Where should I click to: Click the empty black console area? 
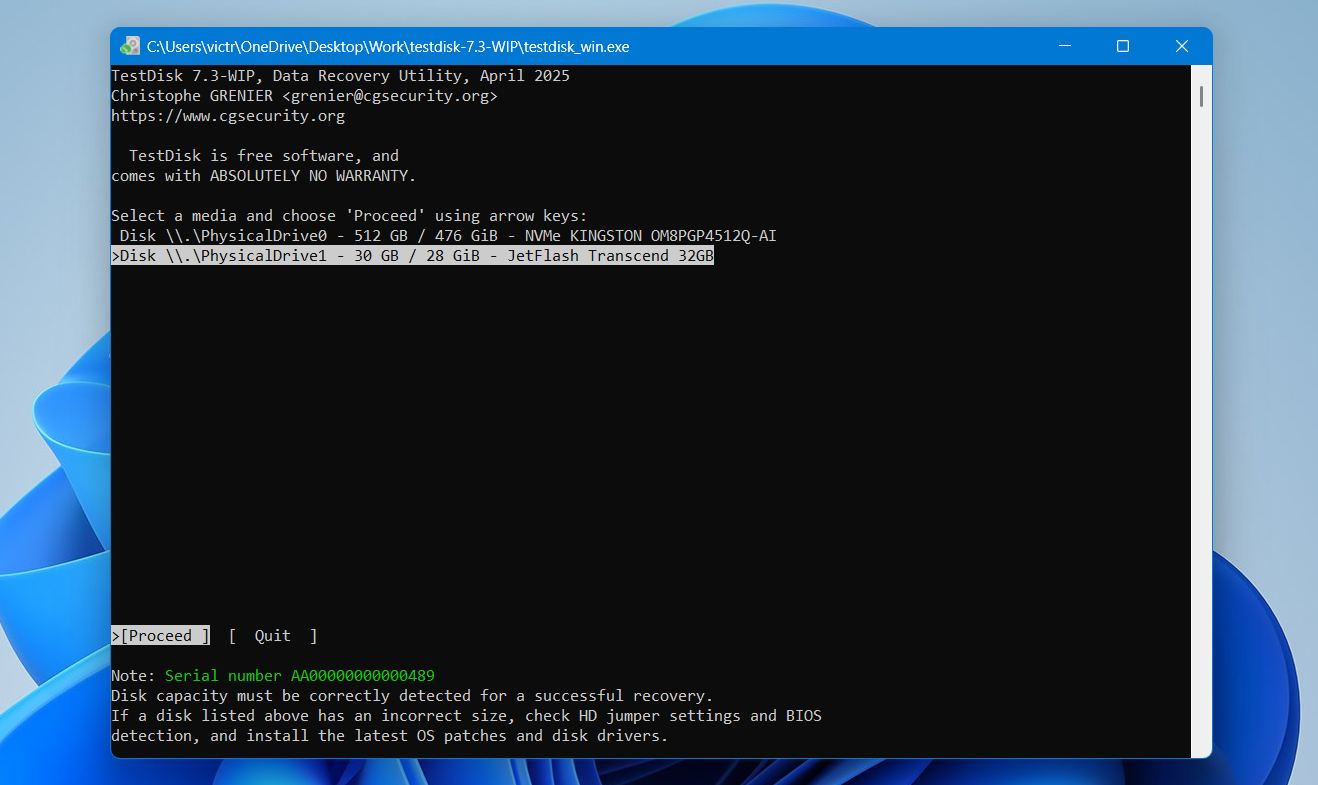click(650, 440)
